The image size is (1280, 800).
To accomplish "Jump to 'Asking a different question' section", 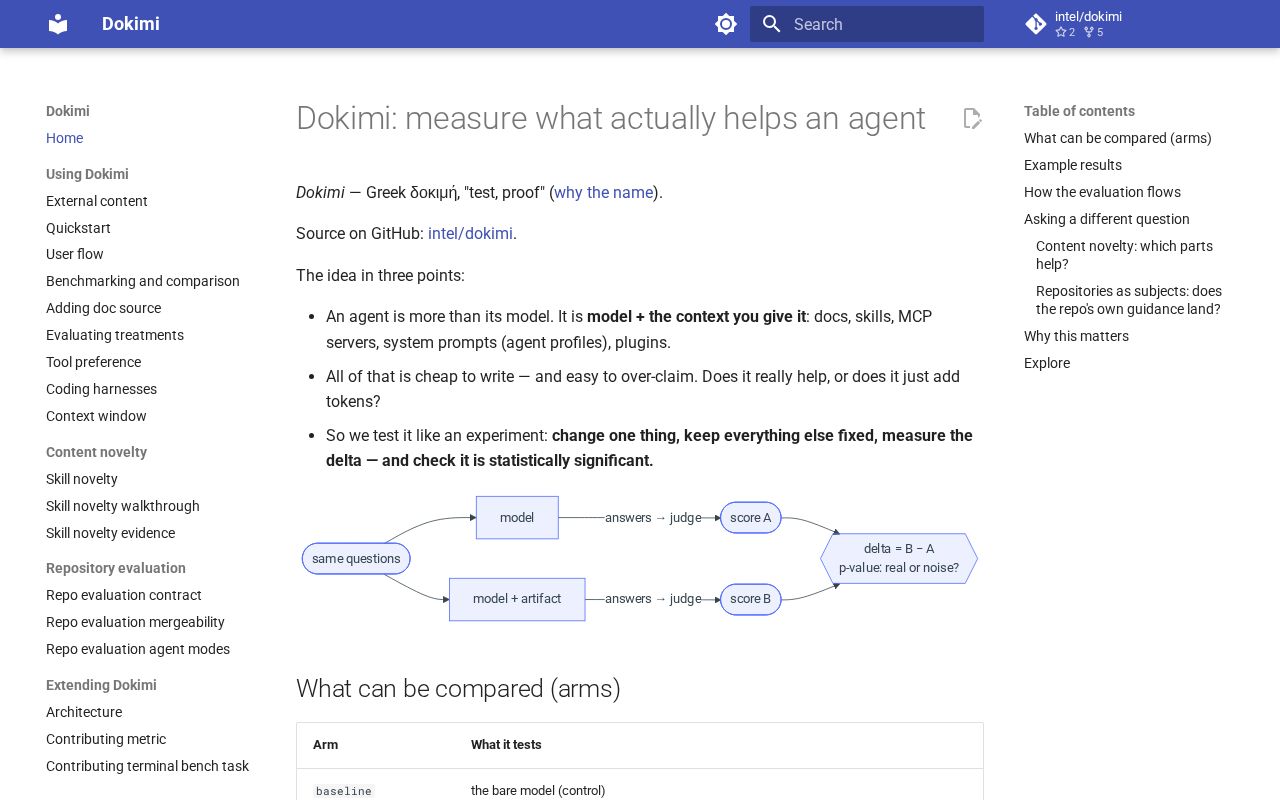I will (x=1107, y=219).
